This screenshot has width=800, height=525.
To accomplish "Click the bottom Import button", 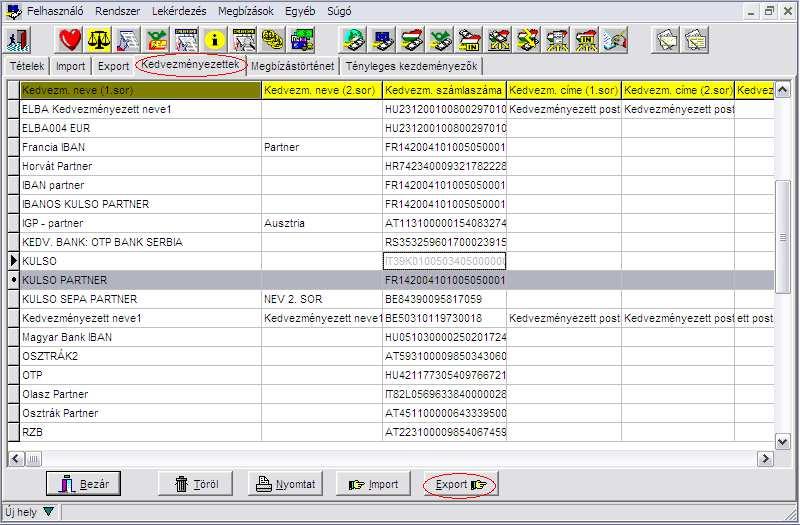I will click(x=373, y=484).
